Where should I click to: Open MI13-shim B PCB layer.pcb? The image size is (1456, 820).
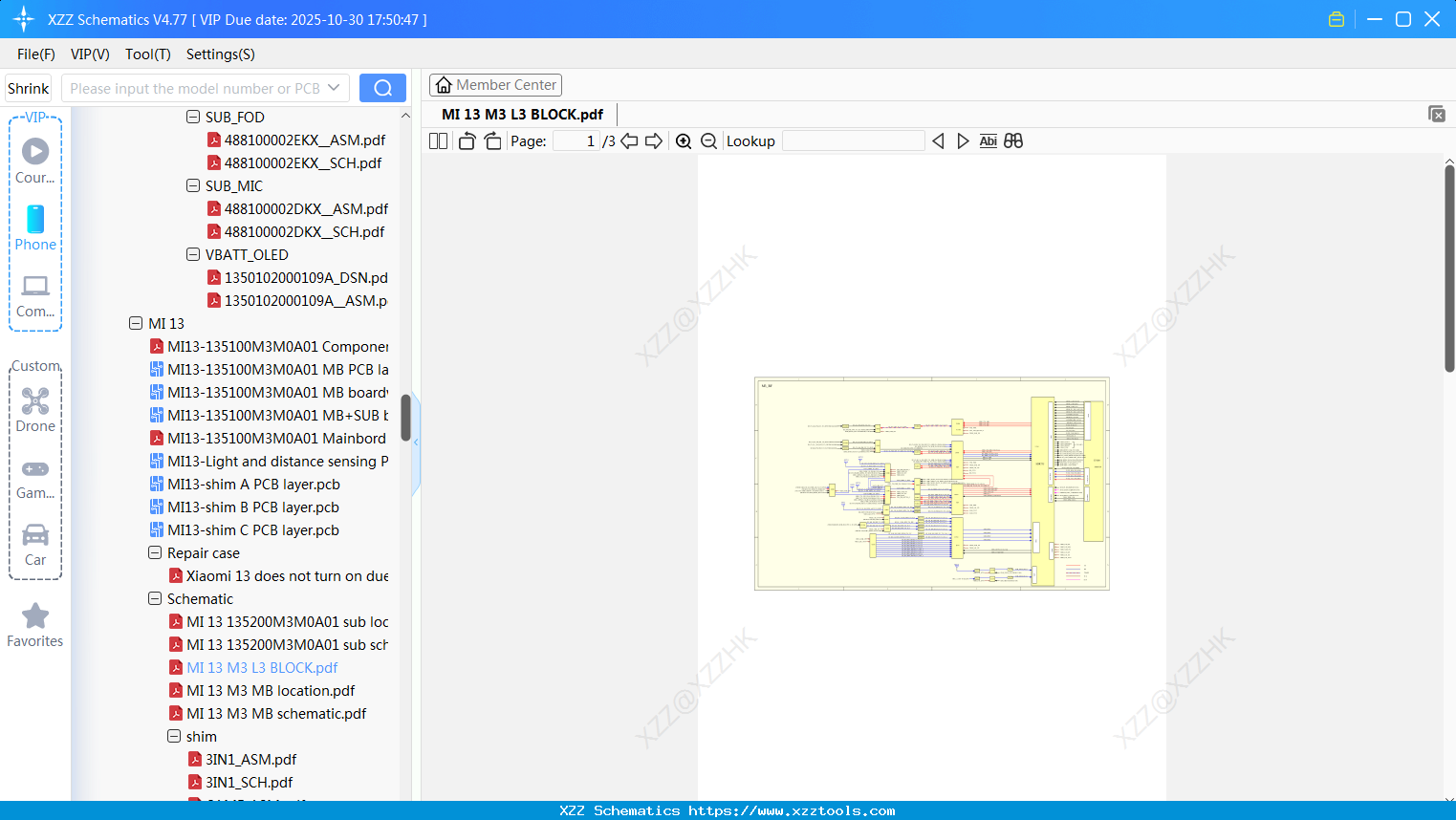tap(253, 507)
